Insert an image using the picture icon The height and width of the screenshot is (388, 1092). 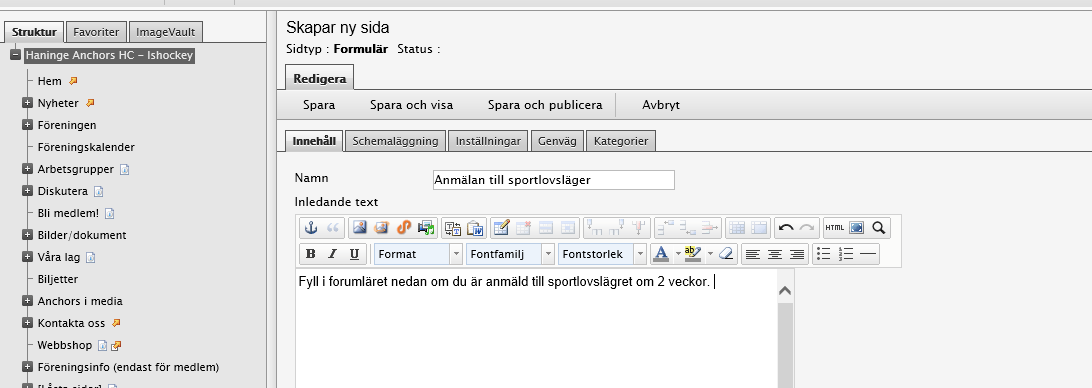(x=359, y=228)
